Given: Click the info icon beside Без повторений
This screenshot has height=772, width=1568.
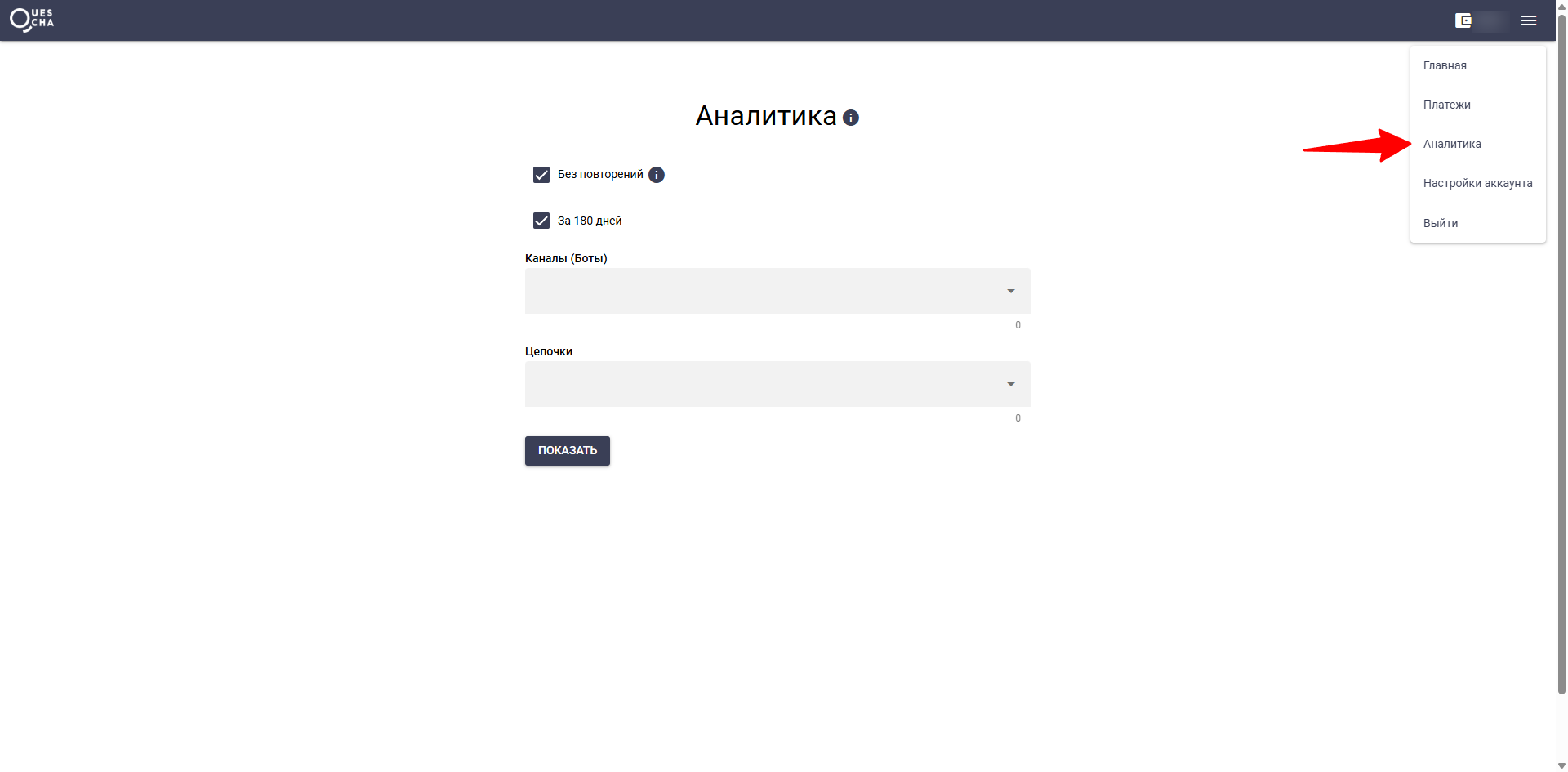Looking at the screenshot, I should tap(657, 174).
